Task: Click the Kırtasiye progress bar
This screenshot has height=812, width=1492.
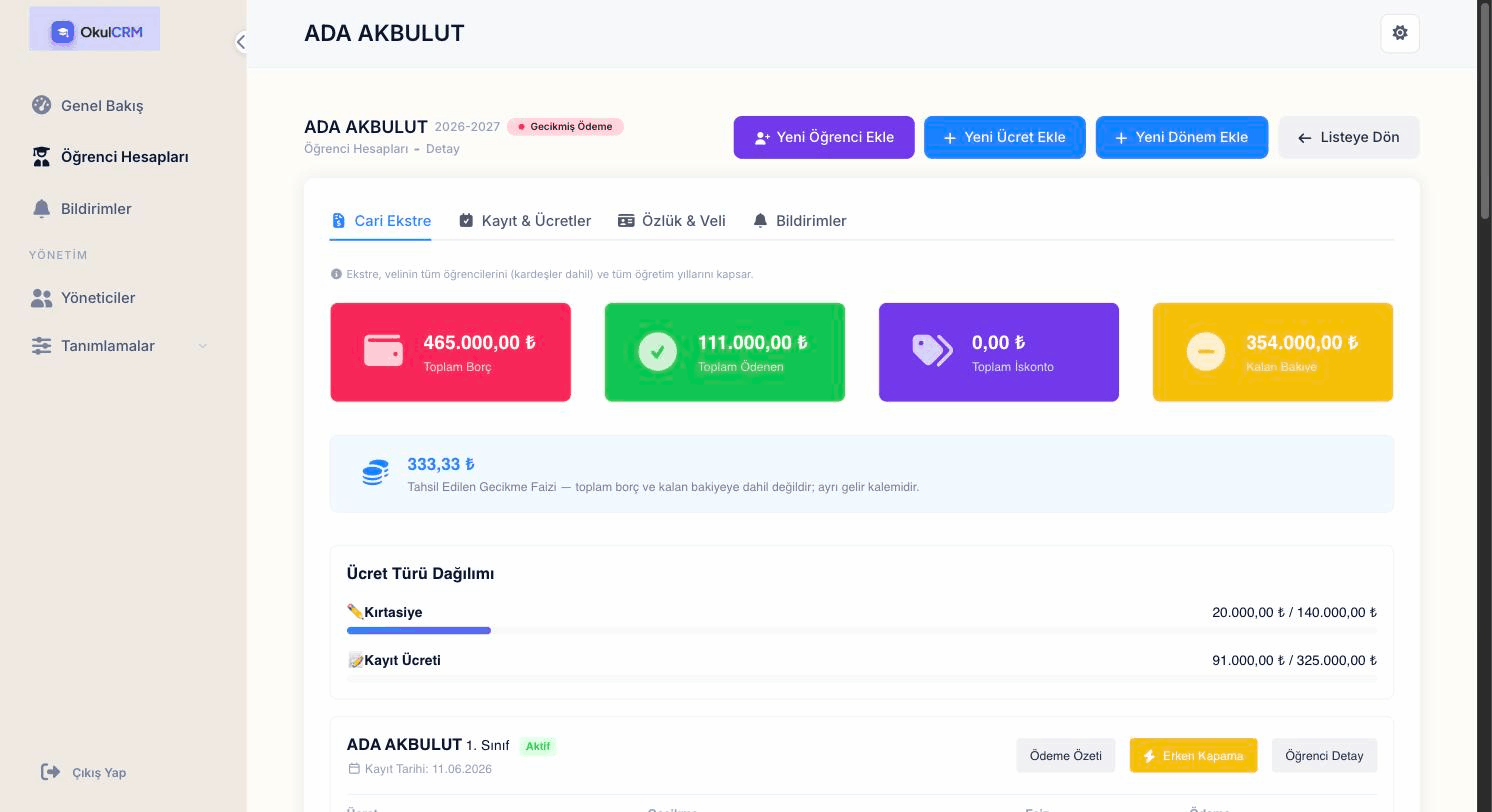Action: coord(861,631)
